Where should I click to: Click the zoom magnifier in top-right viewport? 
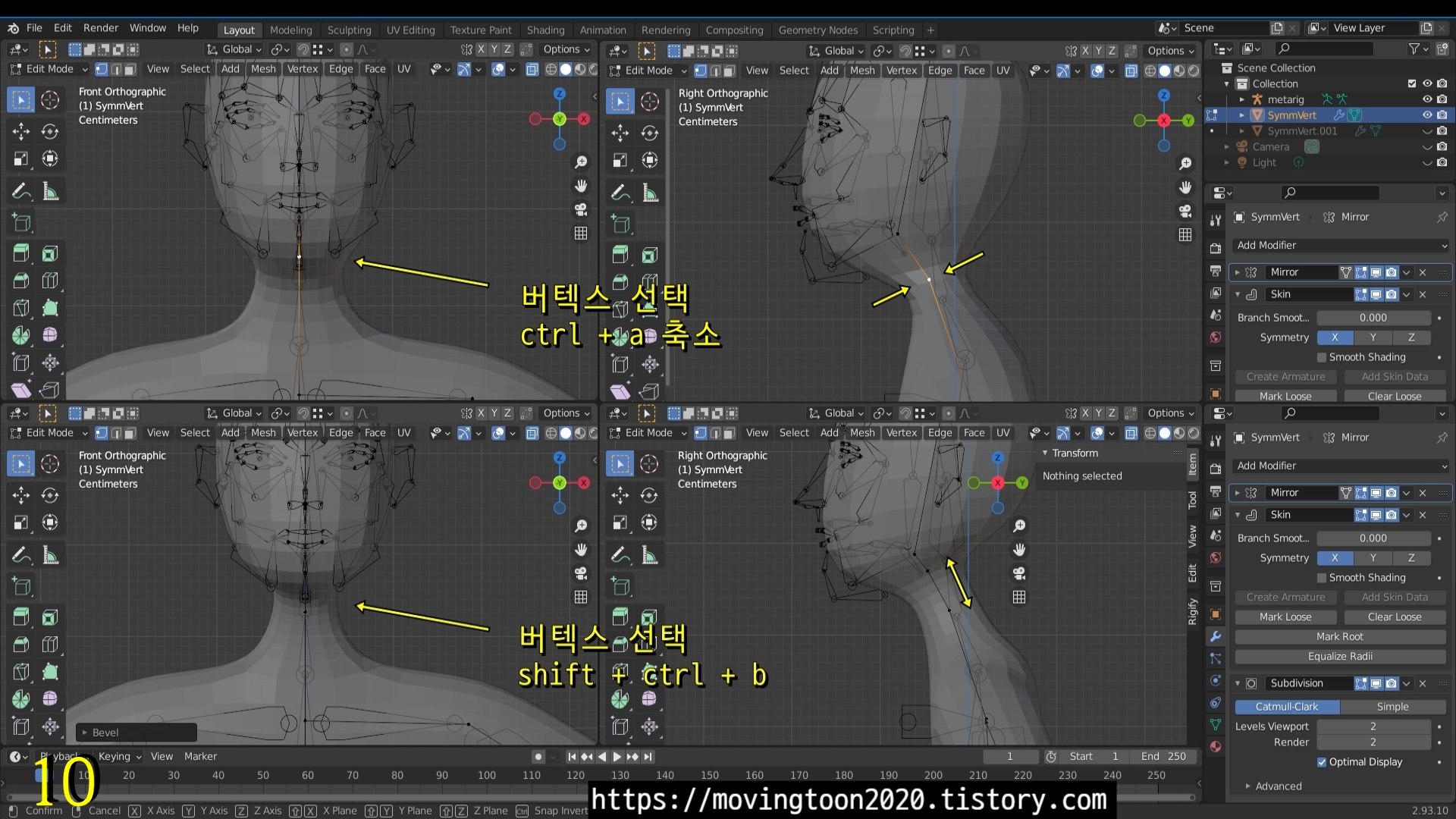pyautogui.click(x=1185, y=164)
